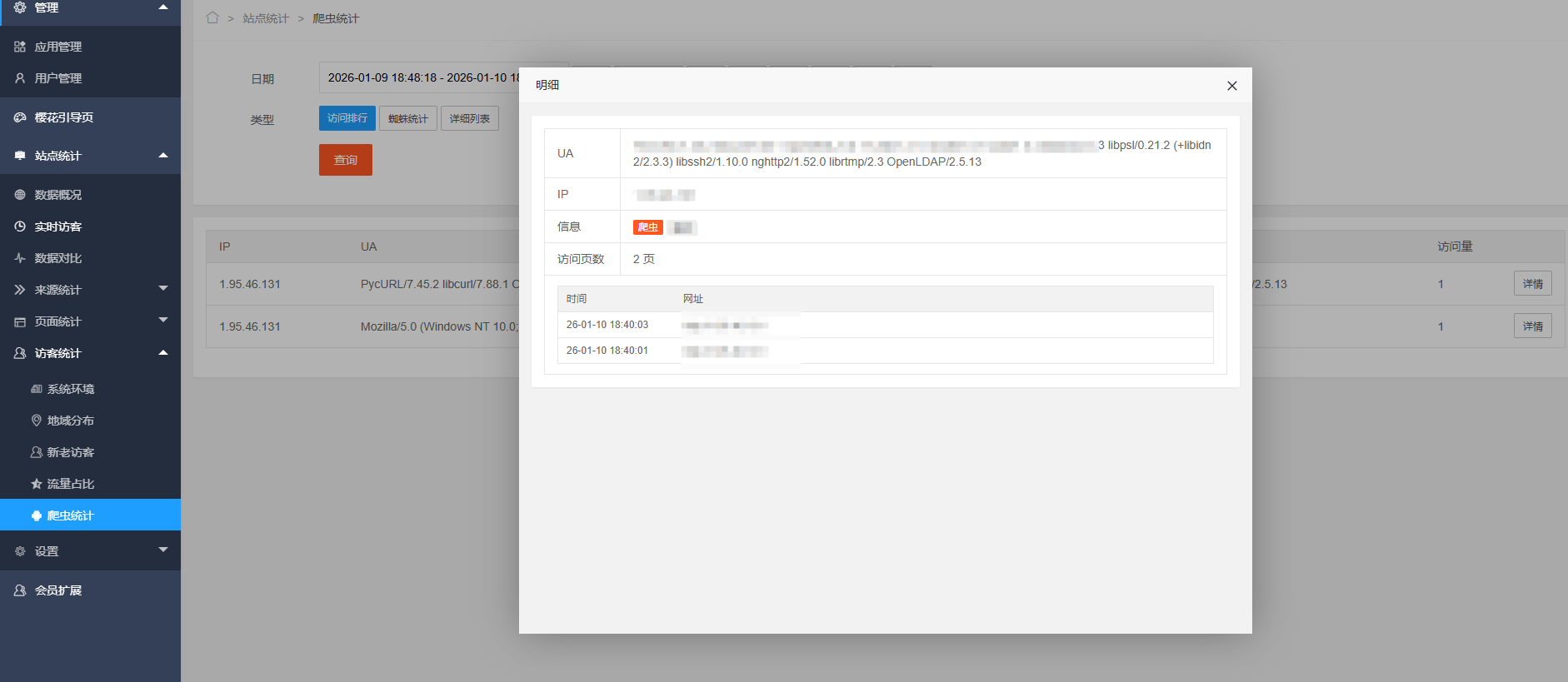Collapse the 访客统计 submenu arrow

(x=163, y=353)
